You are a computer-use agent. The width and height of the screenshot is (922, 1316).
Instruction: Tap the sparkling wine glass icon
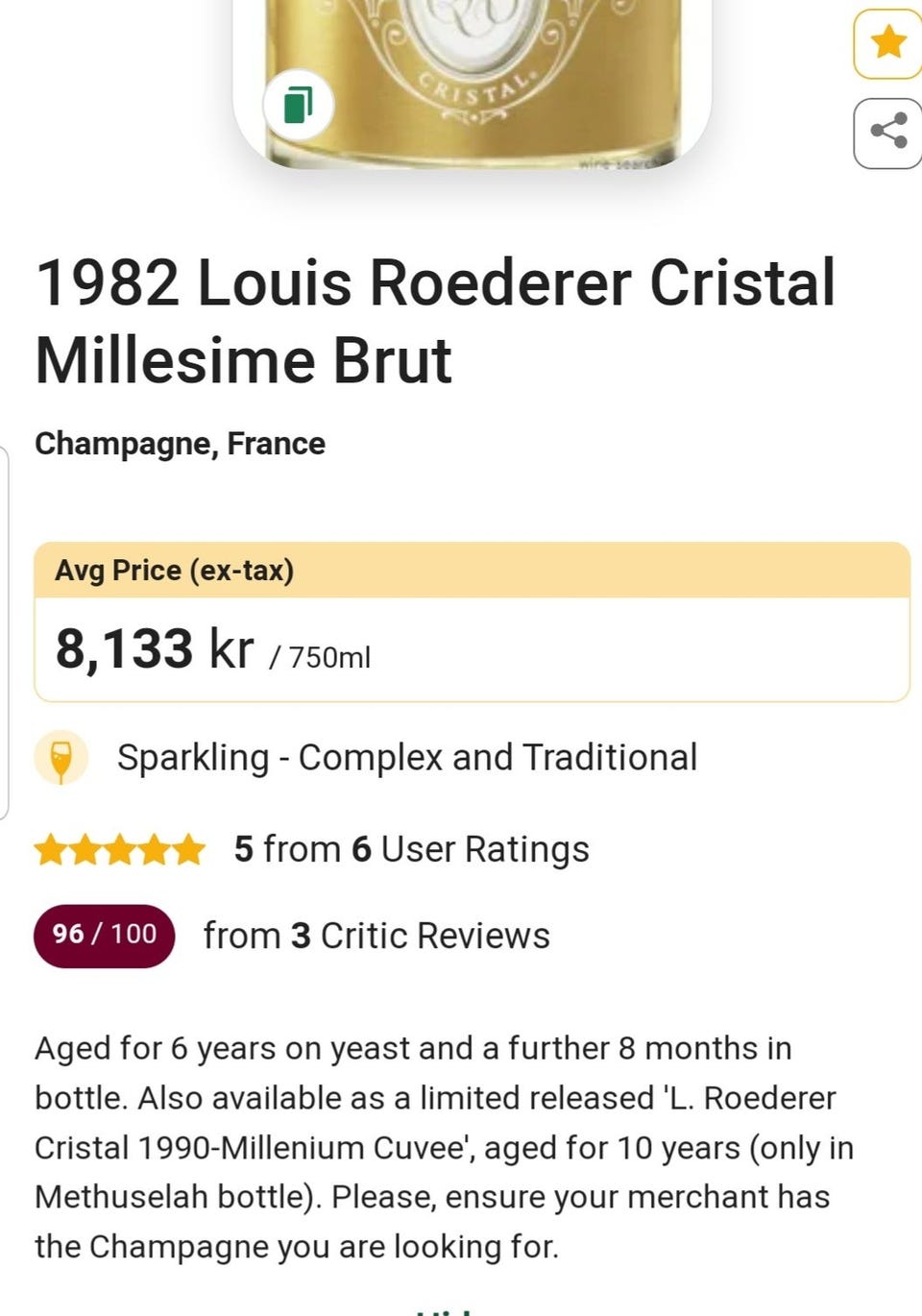click(x=61, y=758)
